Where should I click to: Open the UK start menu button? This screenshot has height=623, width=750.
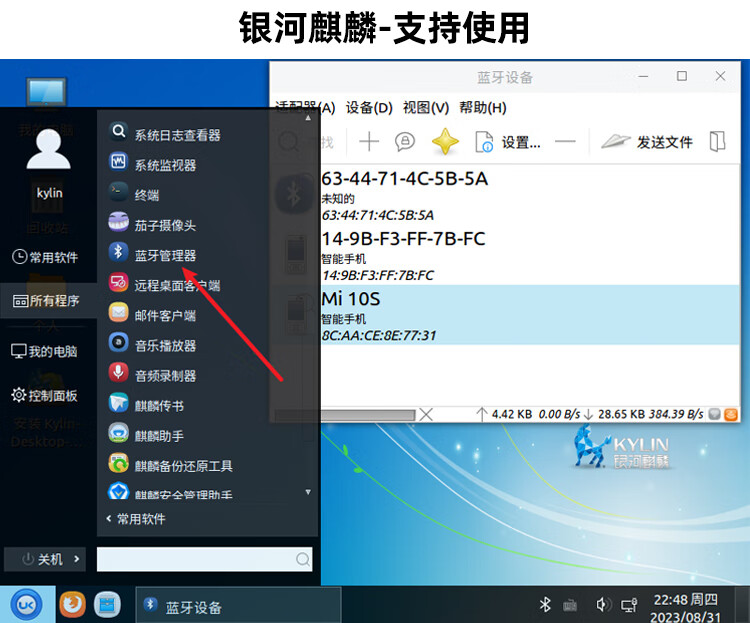pyautogui.click(x=26, y=605)
